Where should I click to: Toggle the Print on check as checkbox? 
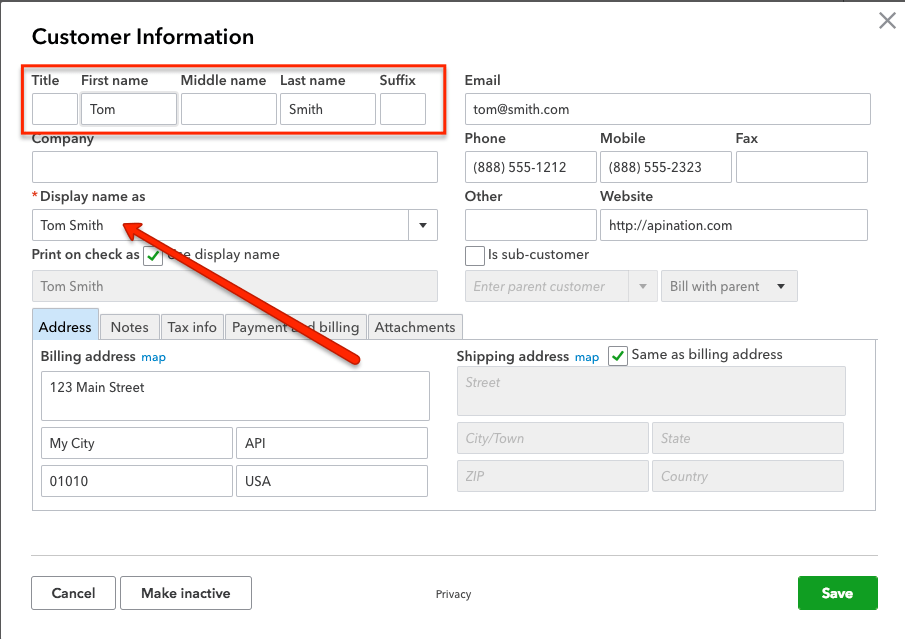click(x=153, y=256)
